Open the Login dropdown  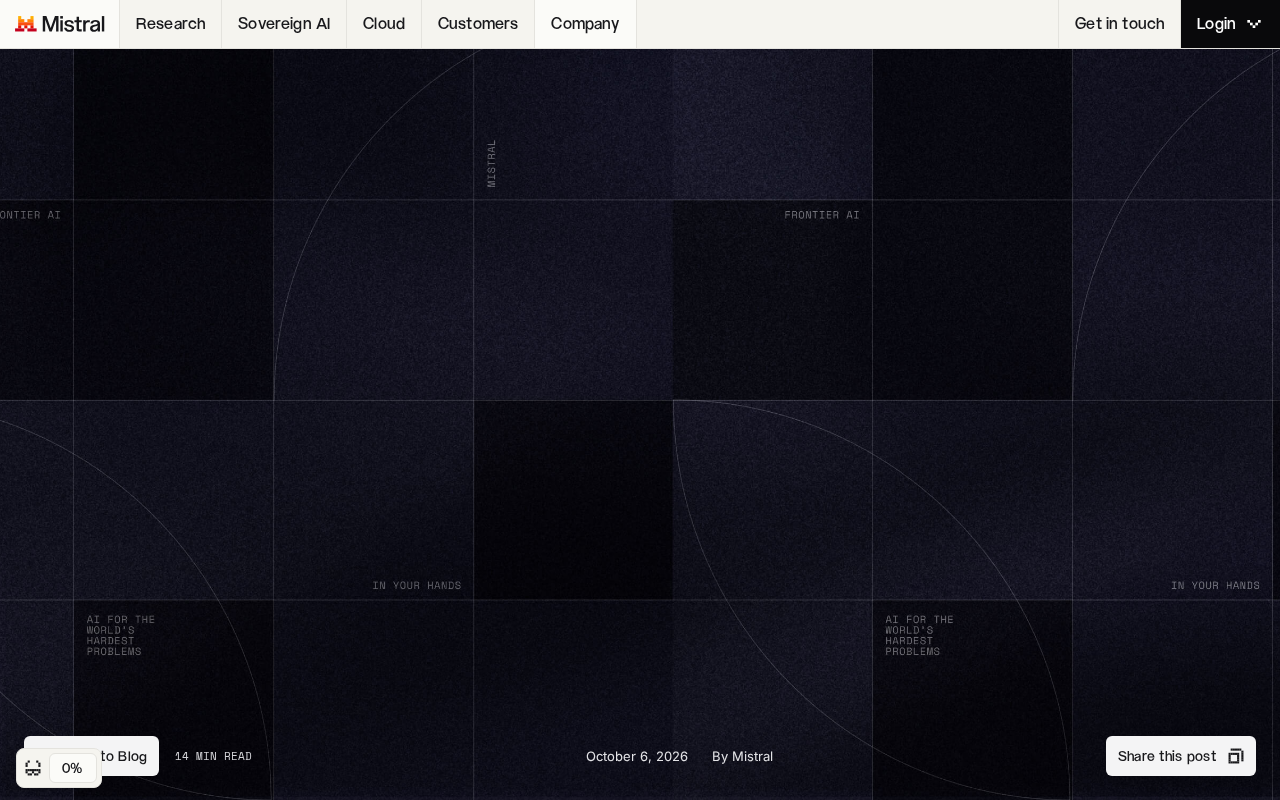point(1230,24)
